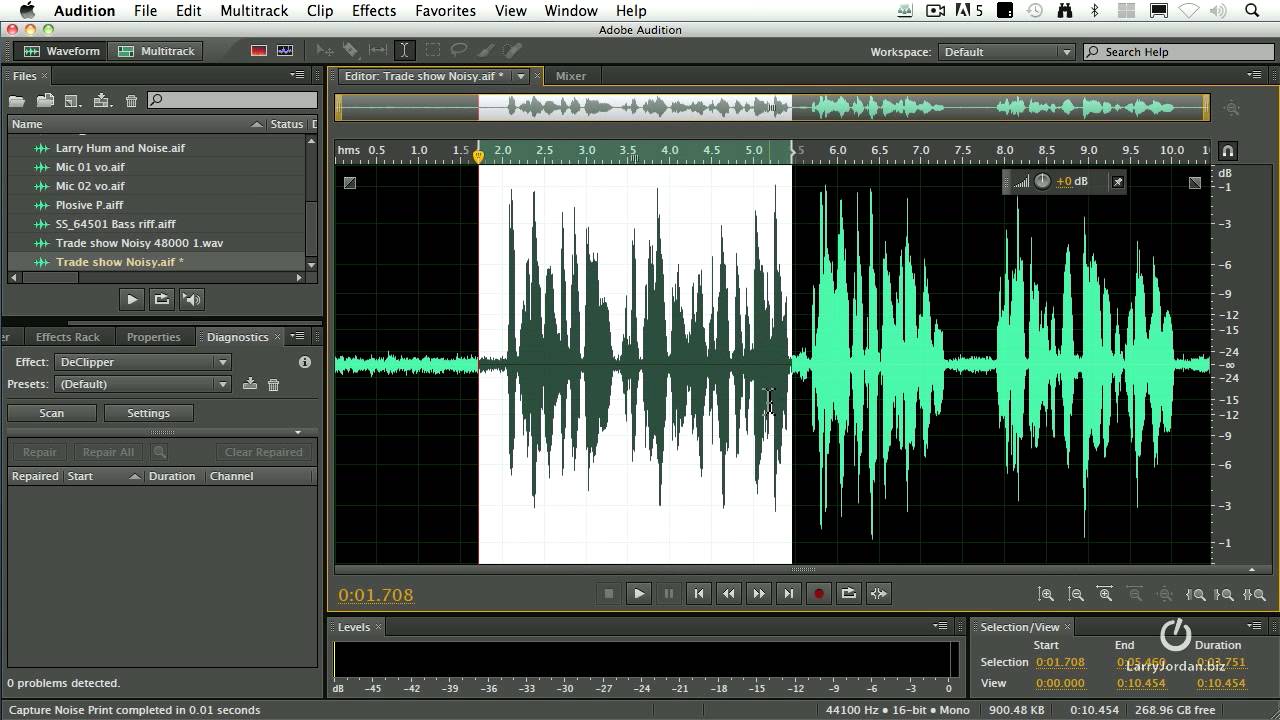The image size is (1280, 720).
Task: Click the Save Preset icon
Action: coord(250,384)
